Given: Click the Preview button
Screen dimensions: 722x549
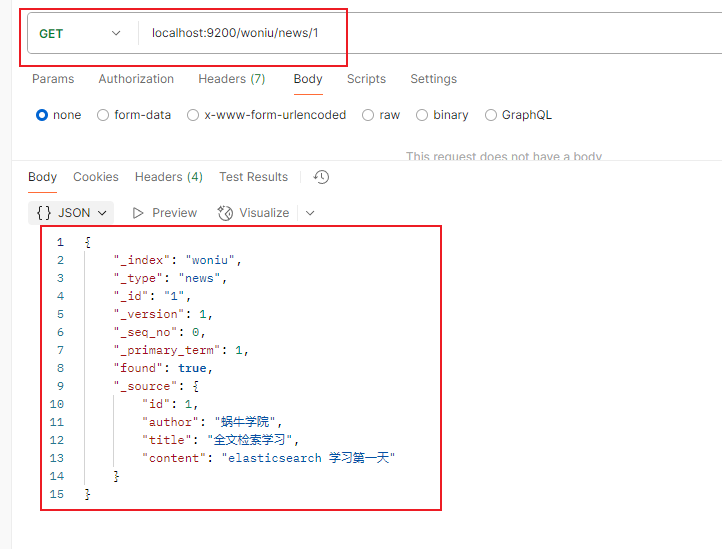Looking at the screenshot, I should click(164, 213).
